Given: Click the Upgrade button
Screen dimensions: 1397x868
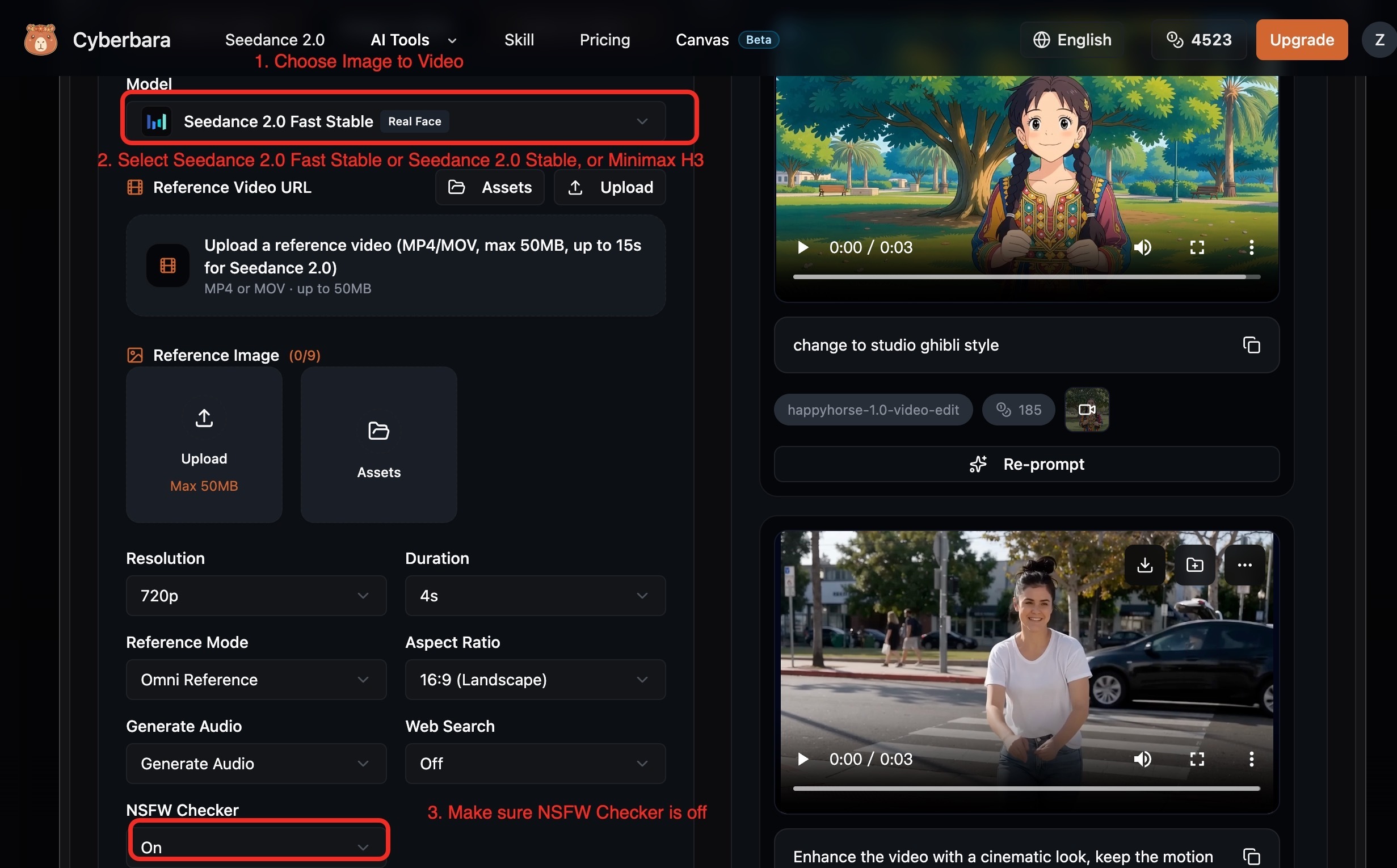Looking at the screenshot, I should point(1302,40).
